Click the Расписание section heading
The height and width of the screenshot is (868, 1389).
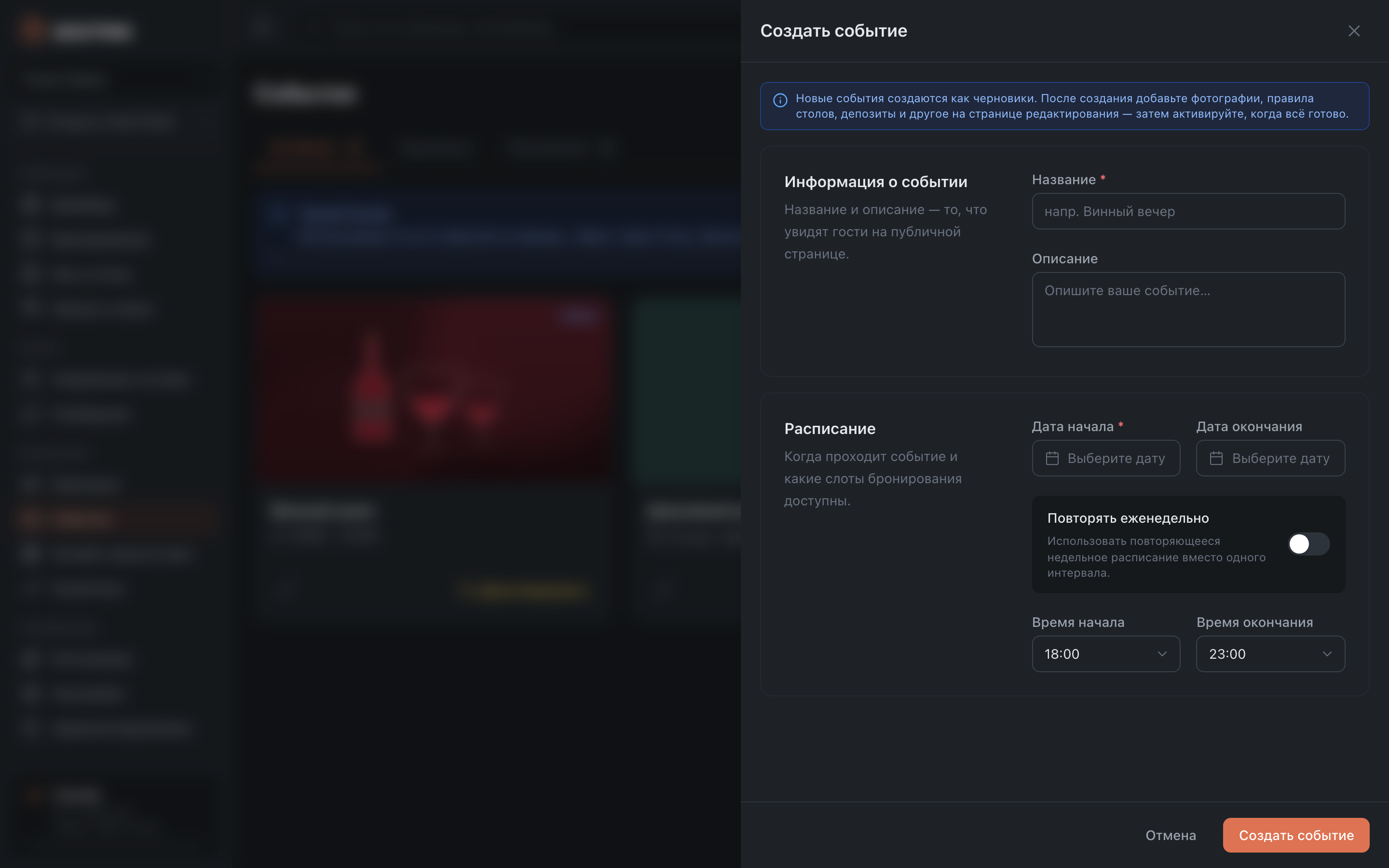pyautogui.click(x=830, y=429)
